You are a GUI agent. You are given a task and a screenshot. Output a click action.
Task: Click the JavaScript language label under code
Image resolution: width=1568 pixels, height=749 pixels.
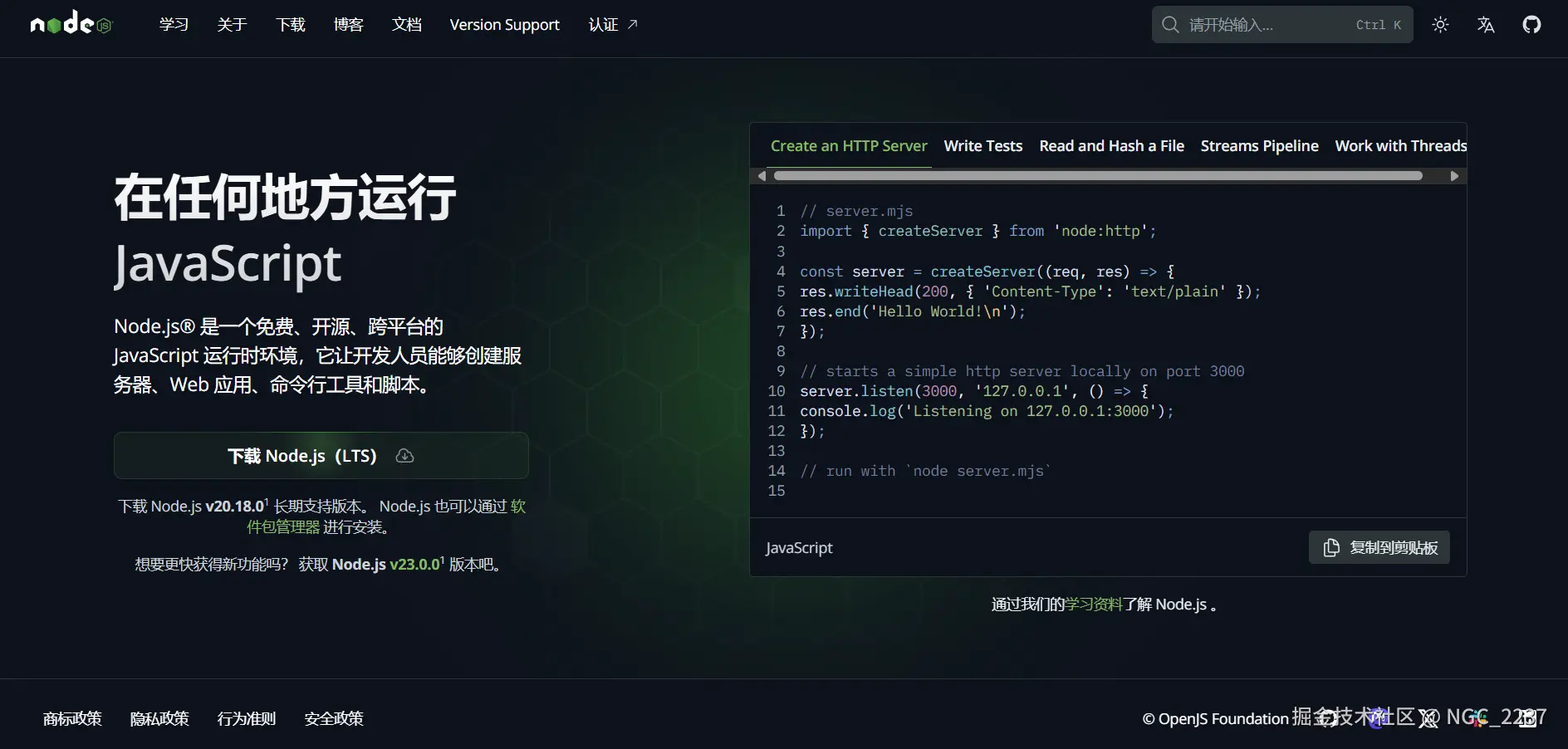pyautogui.click(x=799, y=548)
